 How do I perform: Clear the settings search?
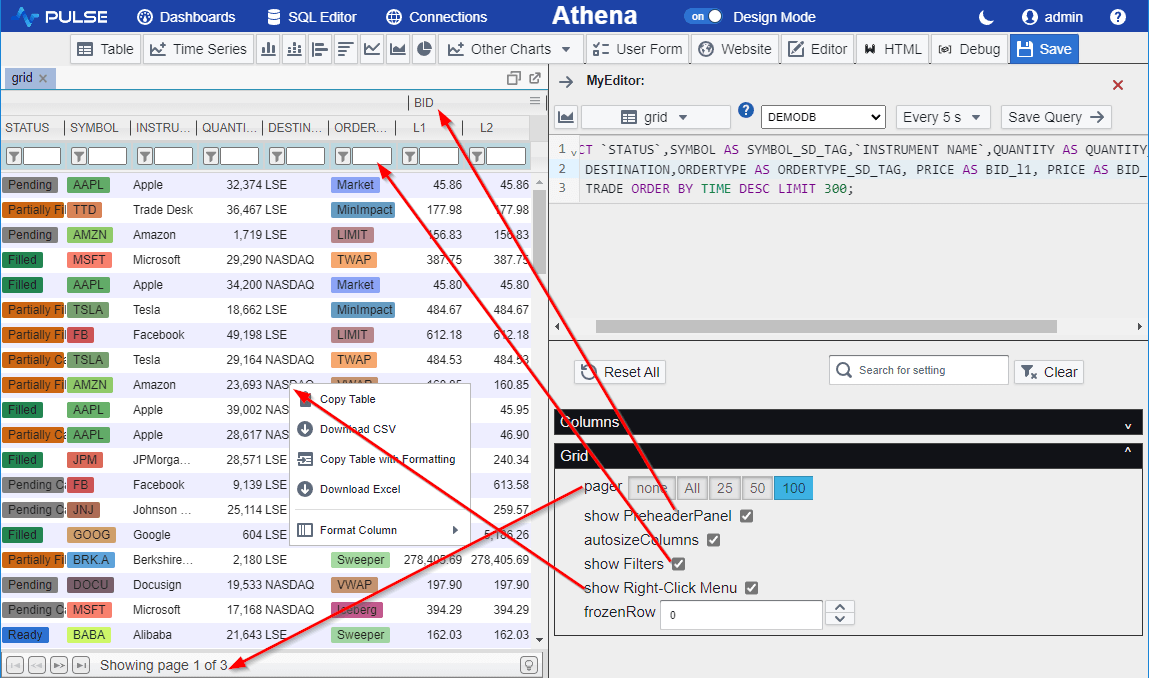(x=1049, y=372)
